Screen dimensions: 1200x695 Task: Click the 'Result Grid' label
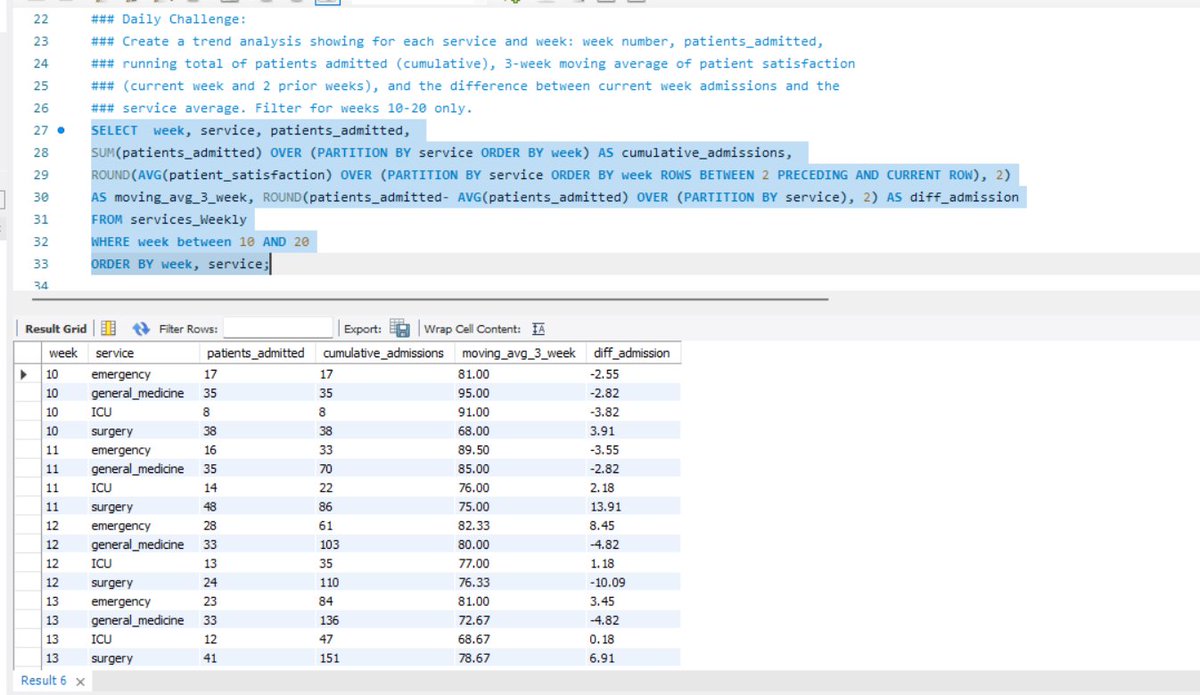pos(57,329)
